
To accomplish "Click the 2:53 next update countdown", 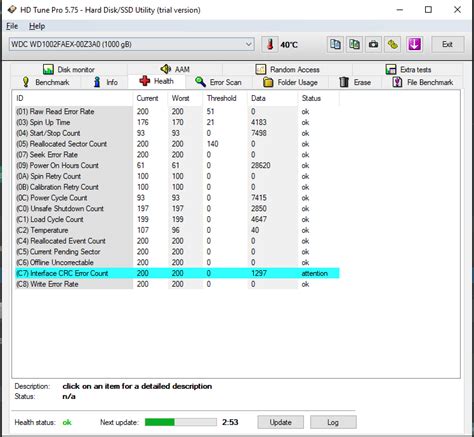I will pos(230,422).
